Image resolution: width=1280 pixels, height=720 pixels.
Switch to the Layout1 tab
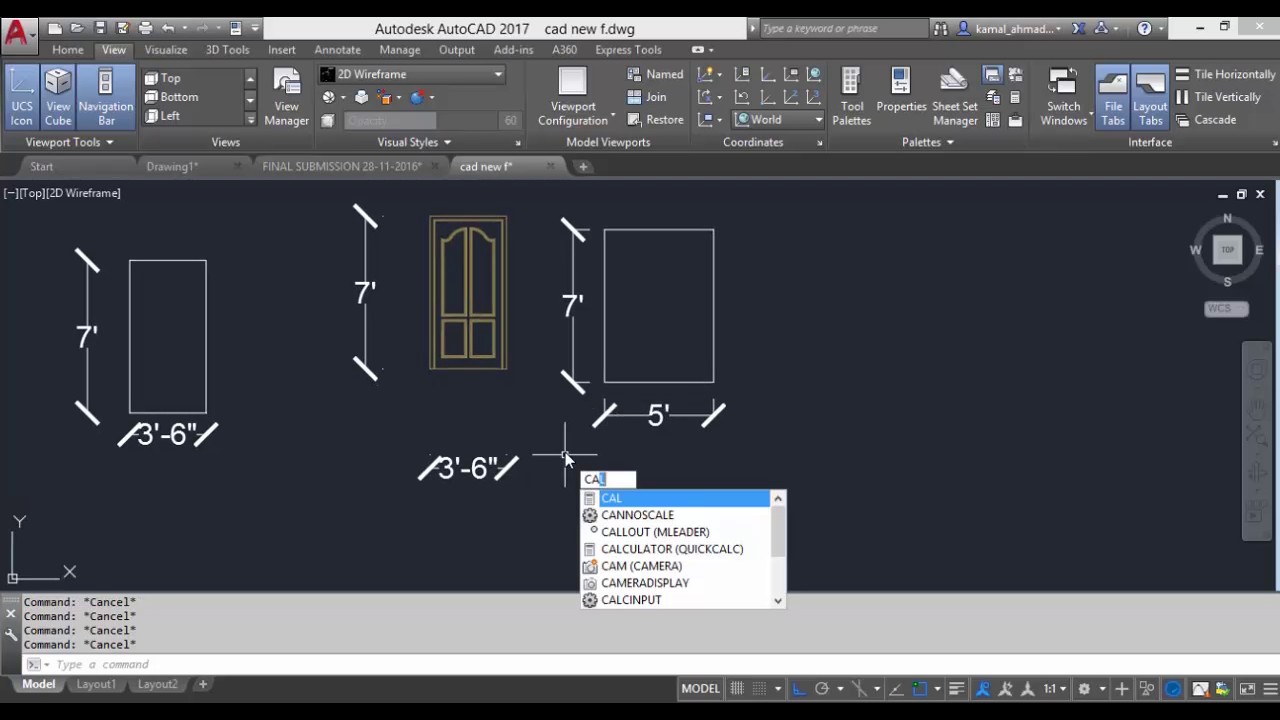click(96, 684)
